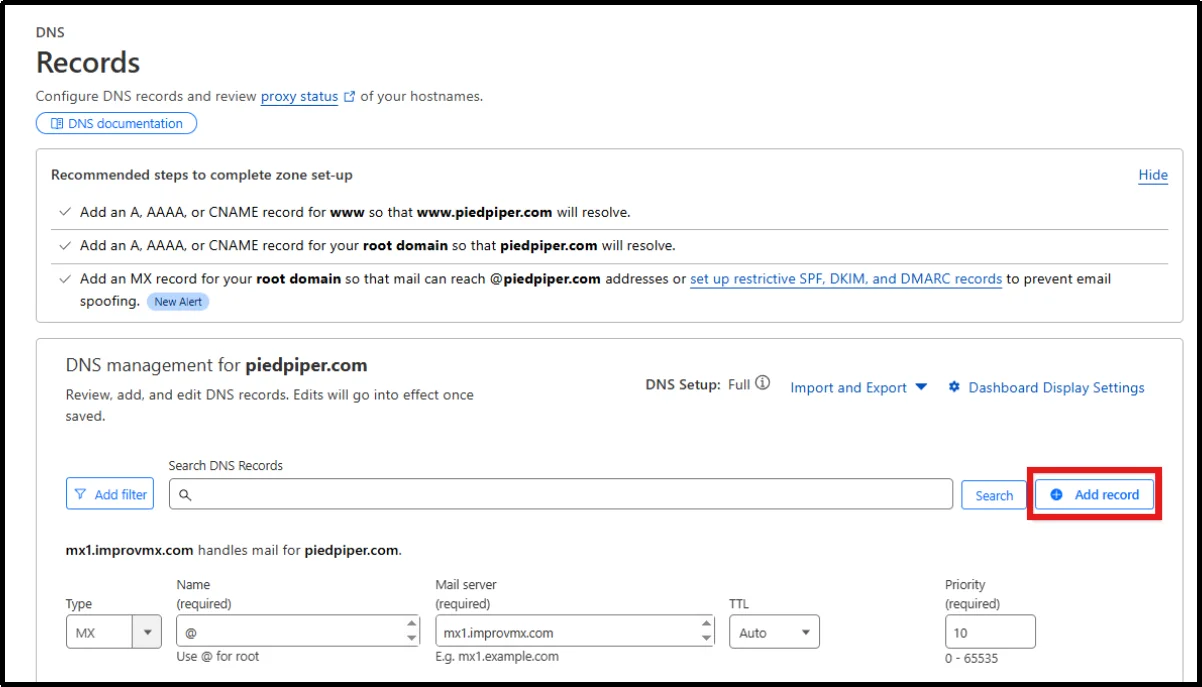The image size is (1202, 687).
Task: Open the SPF, DKIM, and DMARC records link
Action: click(x=846, y=279)
